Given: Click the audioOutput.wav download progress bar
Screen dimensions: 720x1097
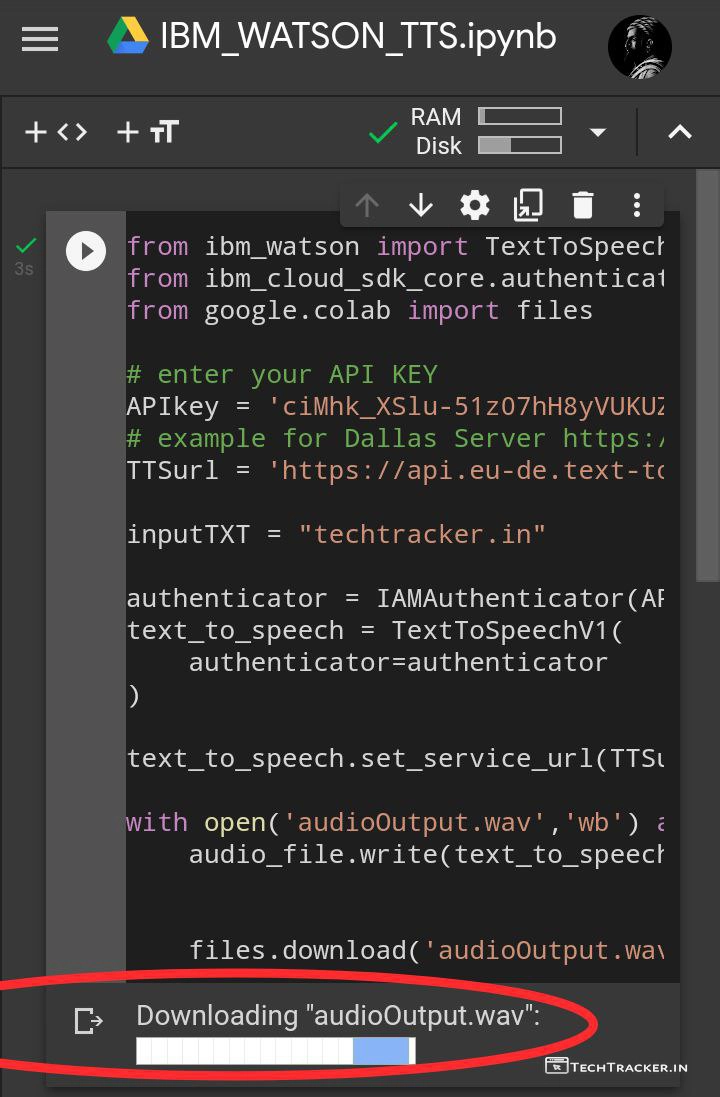Looking at the screenshot, I should coord(276,1051).
